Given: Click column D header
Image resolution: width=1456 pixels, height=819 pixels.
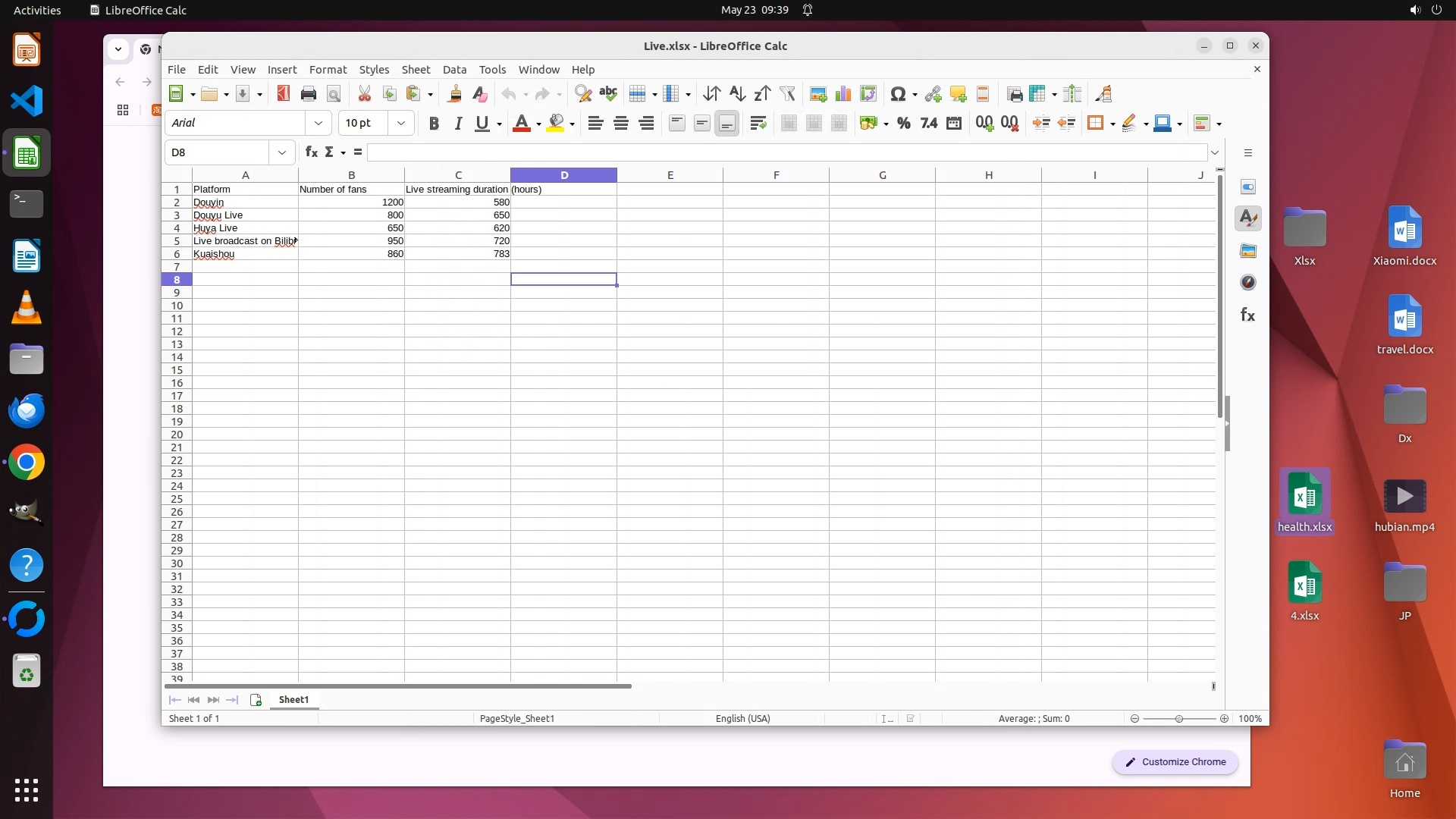Looking at the screenshot, I should point(563,175).
